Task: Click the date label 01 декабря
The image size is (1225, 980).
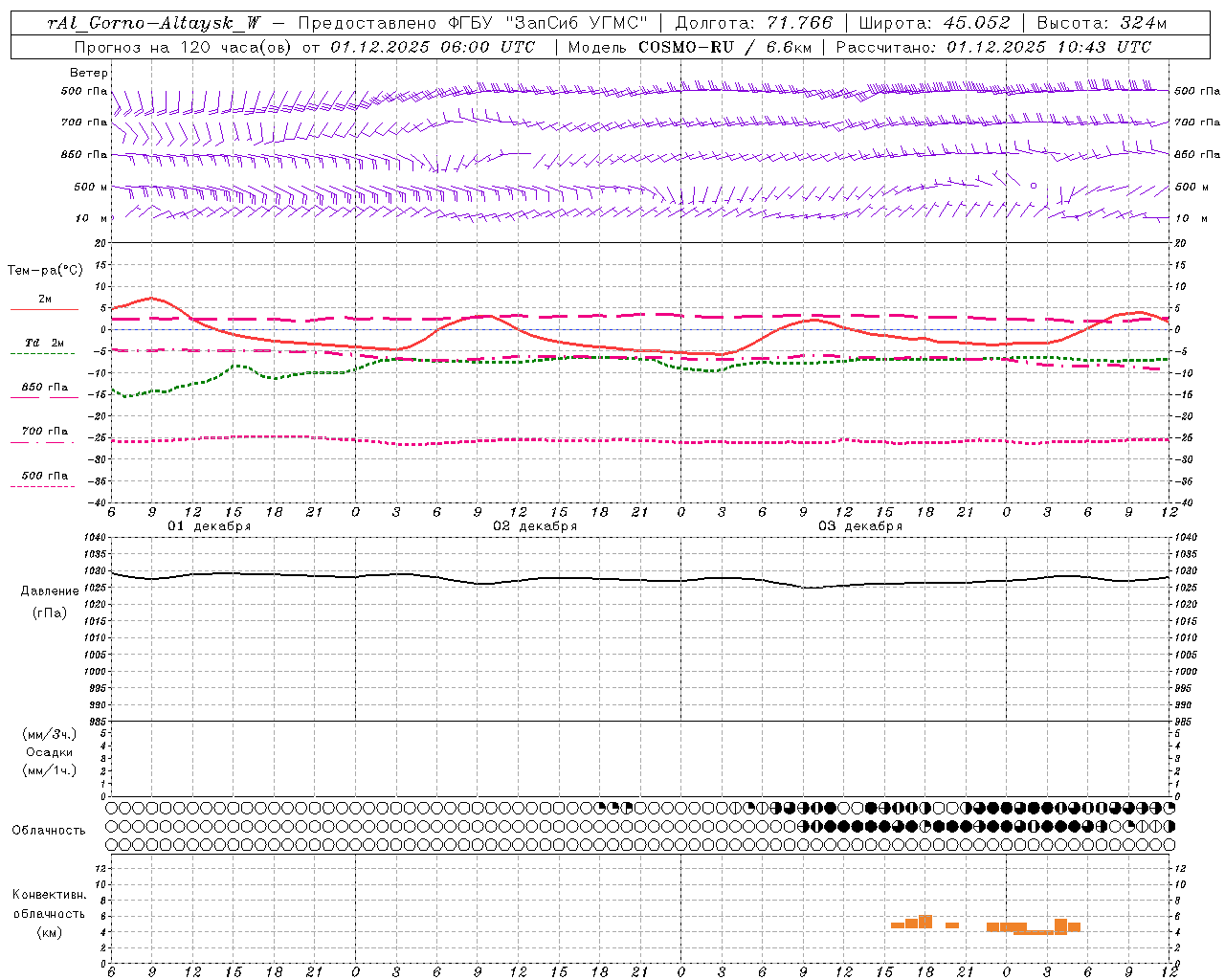Action: pyautogui.click(x=210, y=526)
